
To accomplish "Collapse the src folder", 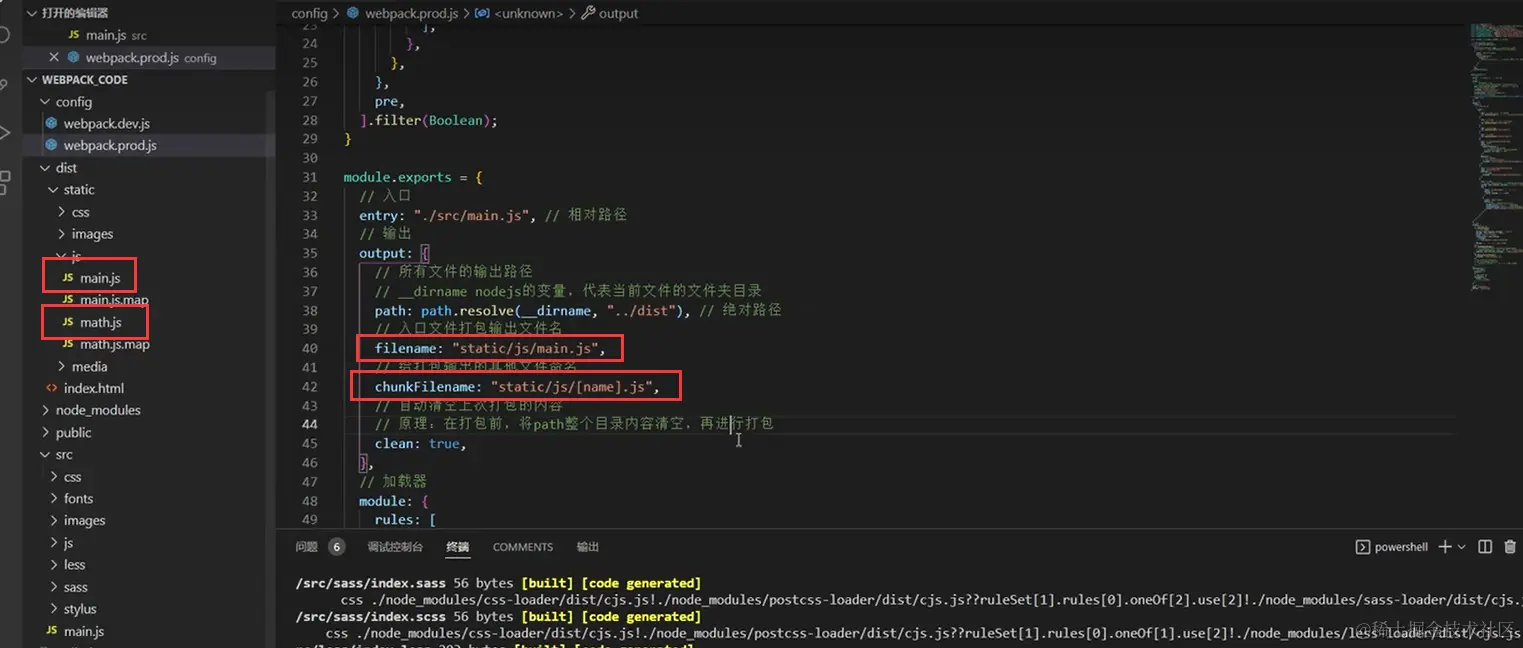I will 44,454.
